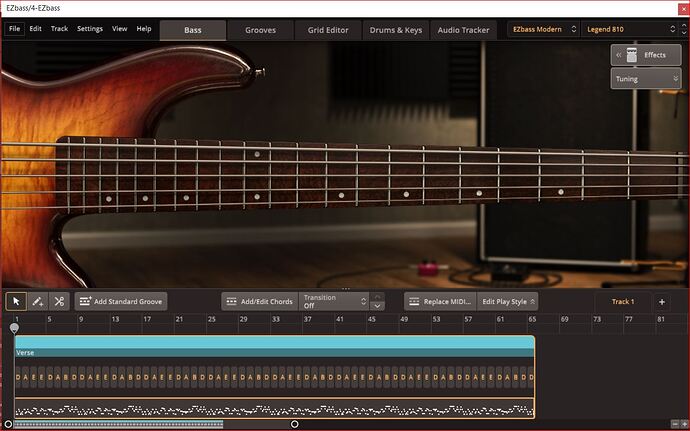Open the Help menu
This screenshot has width=690, height=431.
click(144, 29)
